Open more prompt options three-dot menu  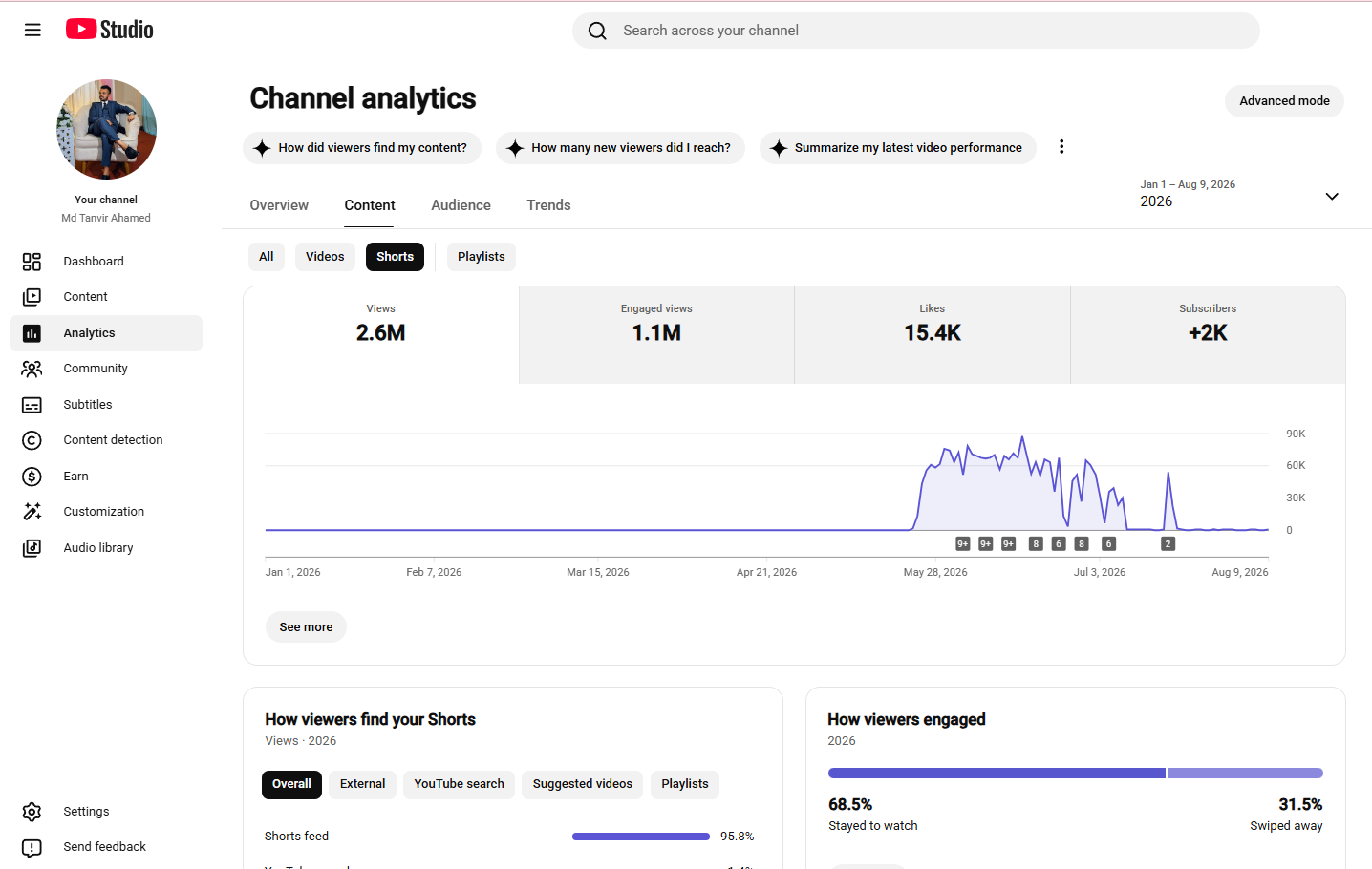[1061, 147]
